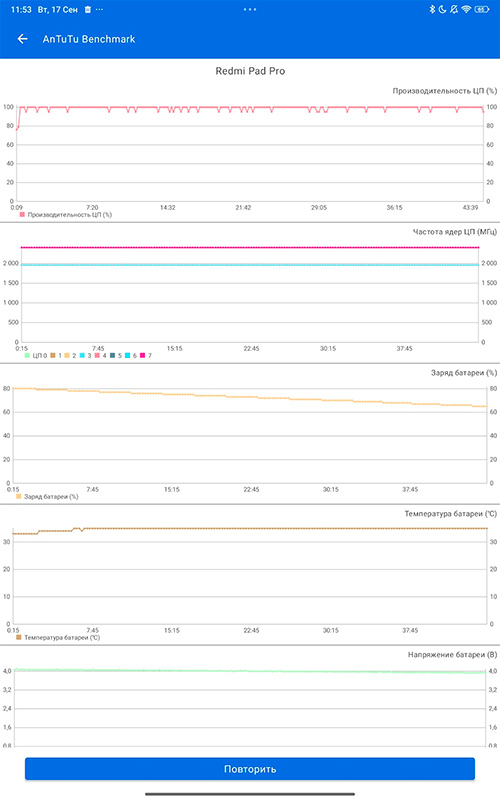The image size is (500, 800).
Task: Toggle Температура батареи legend entry
Action: (58, 637)
